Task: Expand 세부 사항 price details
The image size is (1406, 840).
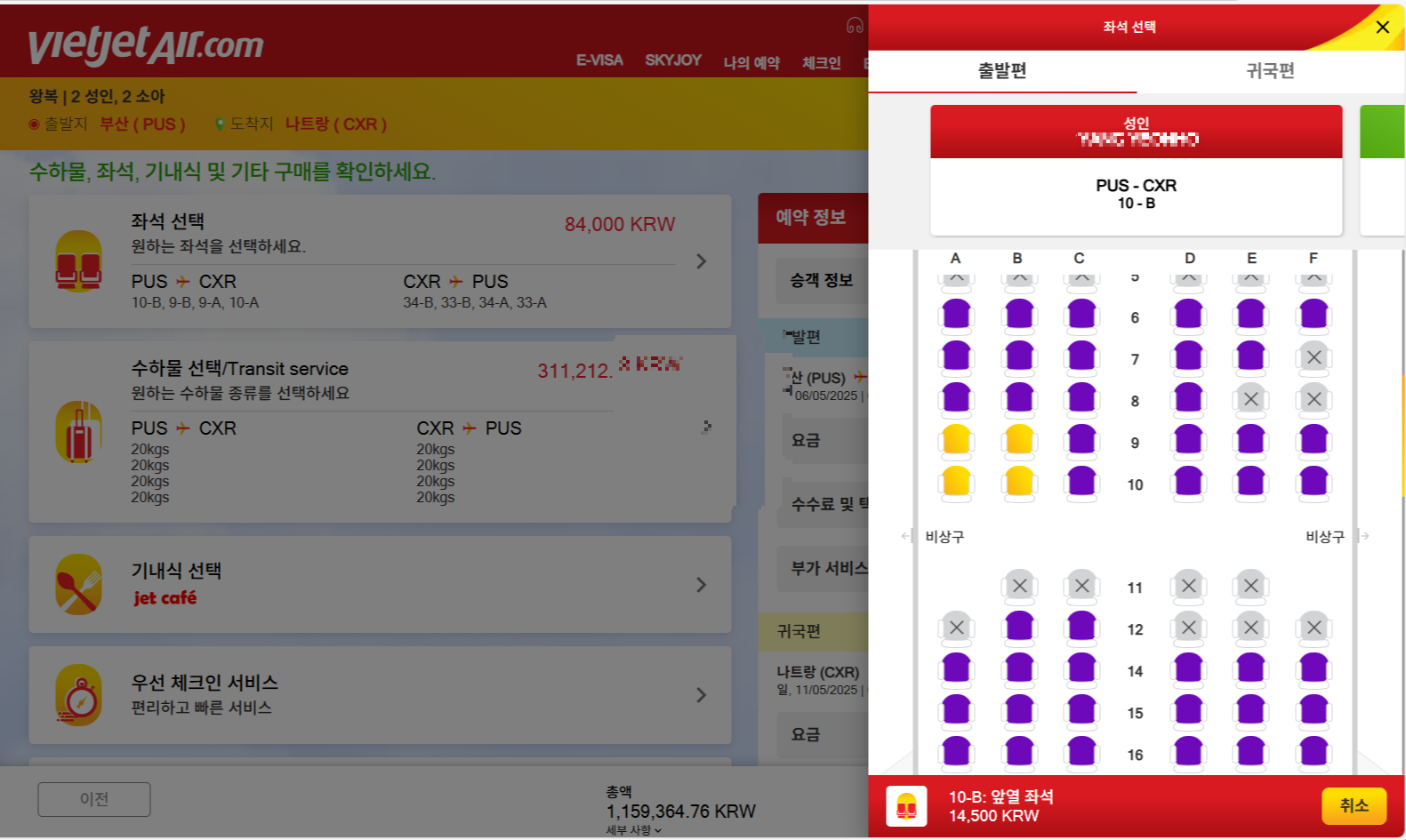Action: pyautogui.click(x=633, y=830)
